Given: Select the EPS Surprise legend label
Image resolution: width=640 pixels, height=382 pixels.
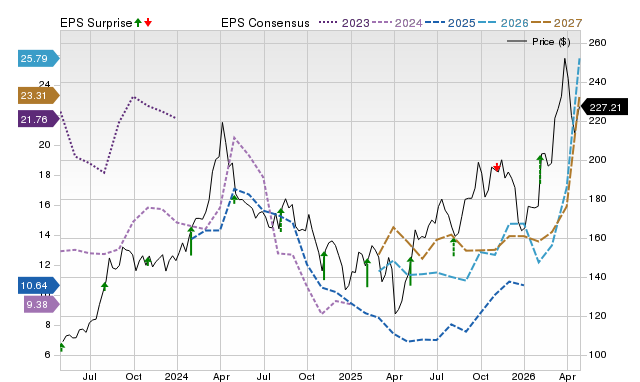Looking at the screenshot, I should (x=96, y=23).
